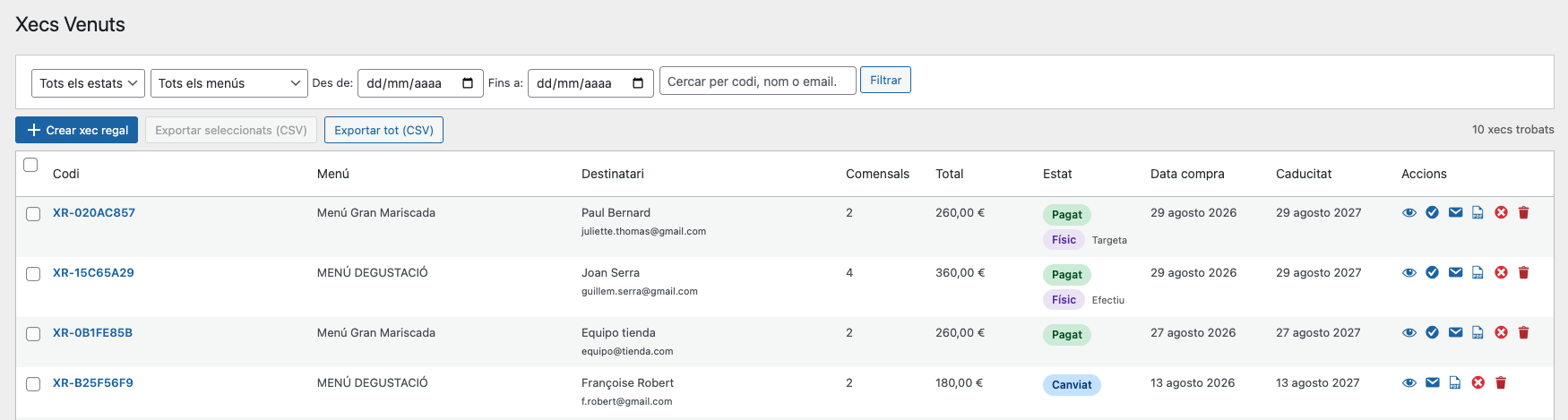The height and width of the screenshot is (420, 1568).
Task: Open the 'Tots els estats' status dropdown
Action: coord(88,83)
